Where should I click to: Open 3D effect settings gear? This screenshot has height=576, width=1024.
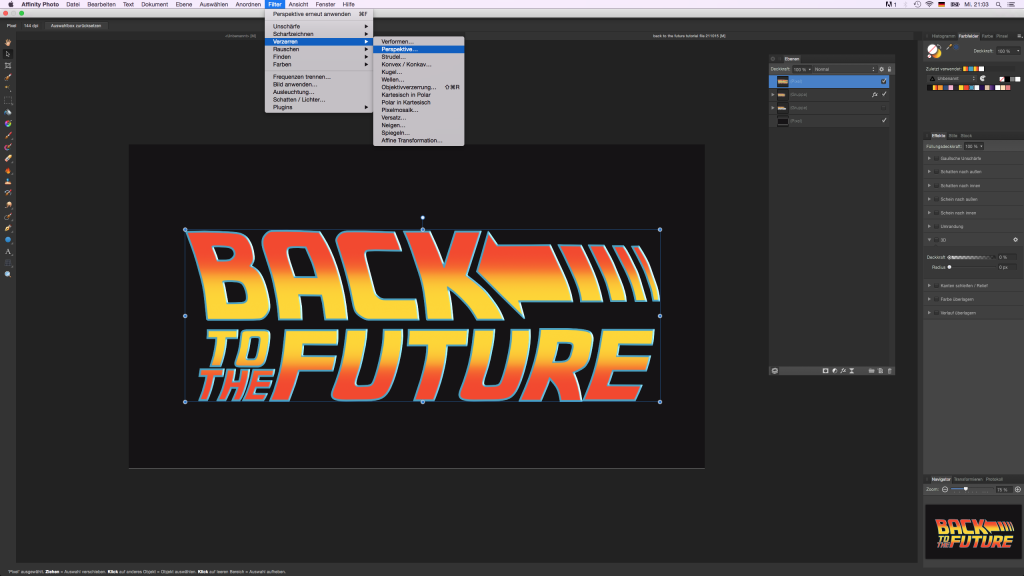(1016, 240)
